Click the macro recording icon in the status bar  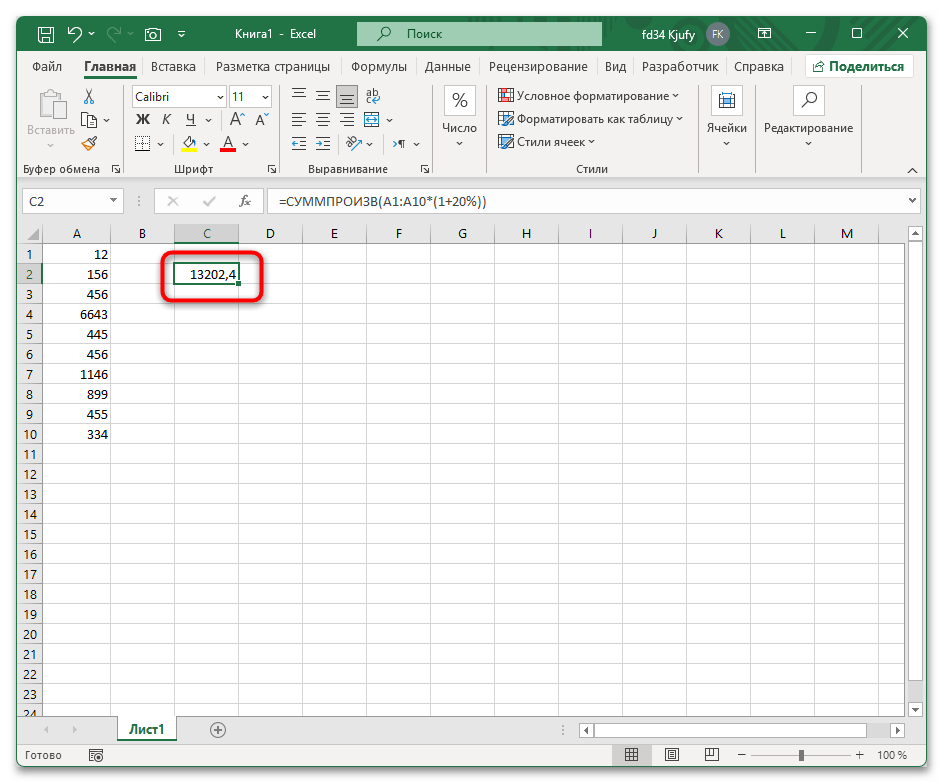[x=96, y=755]
